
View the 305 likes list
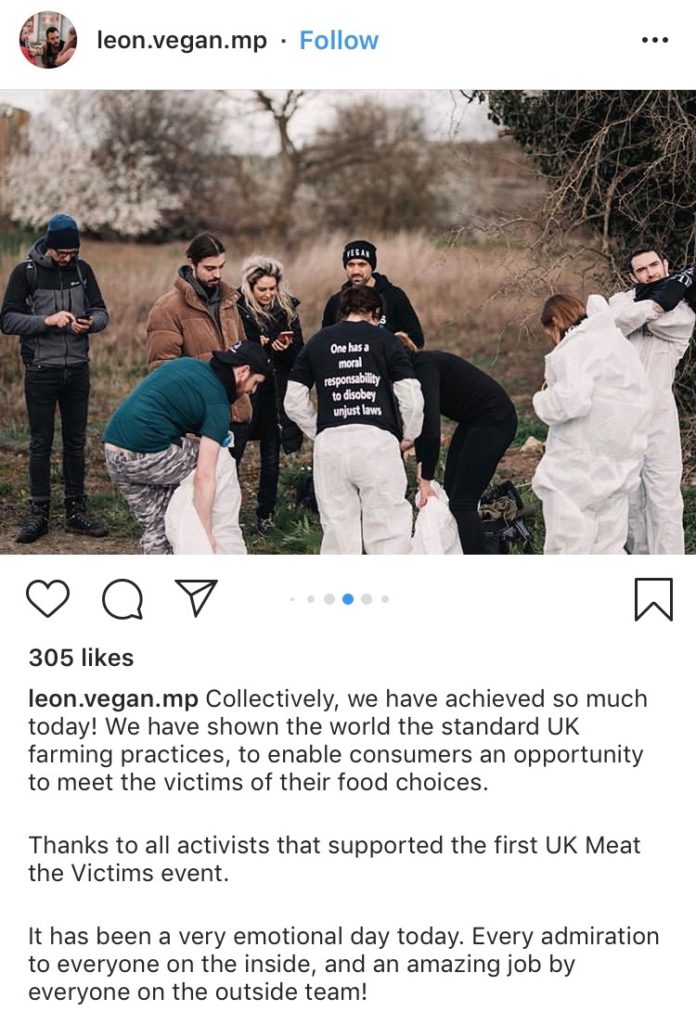click(x=81, y=658)
